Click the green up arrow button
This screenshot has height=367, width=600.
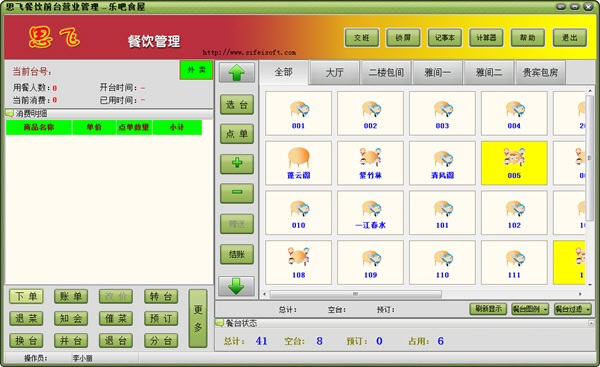click(x=236, y=72)
